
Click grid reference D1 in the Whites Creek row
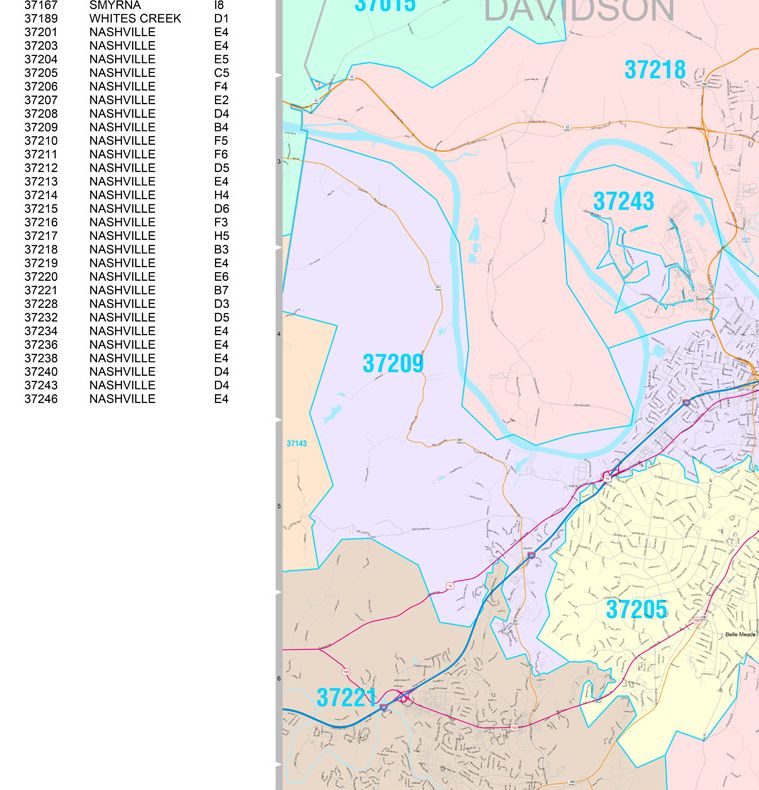221,19
